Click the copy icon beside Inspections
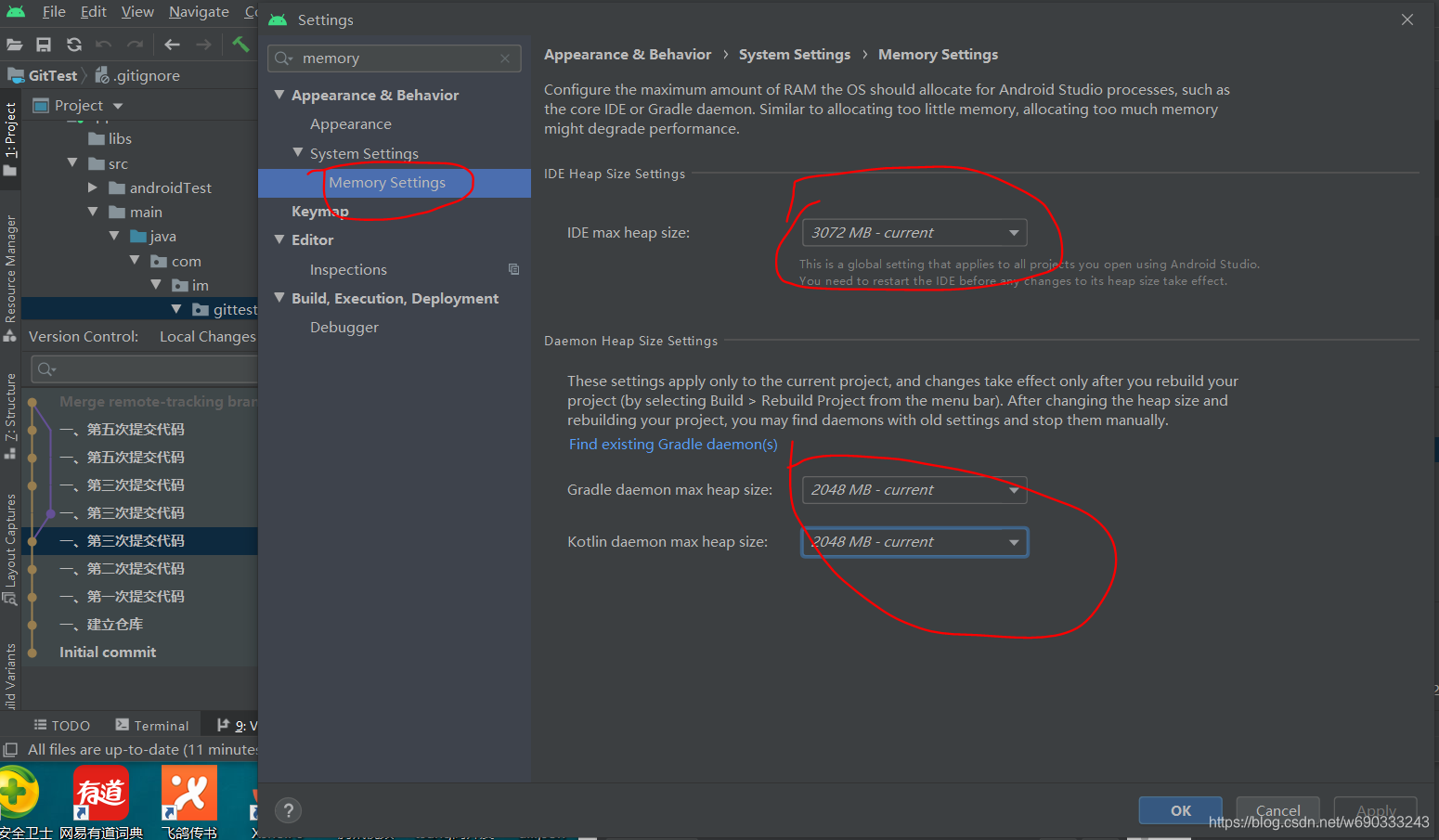Image resolution: width=1439 pixels, height=840 pixels. click(x=513, y=269)
